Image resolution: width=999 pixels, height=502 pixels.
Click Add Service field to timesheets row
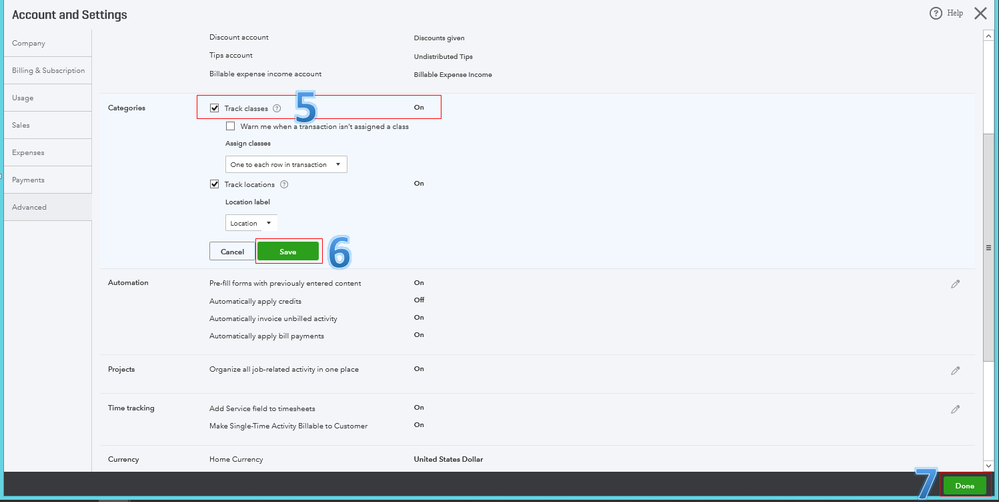point(262,408)
